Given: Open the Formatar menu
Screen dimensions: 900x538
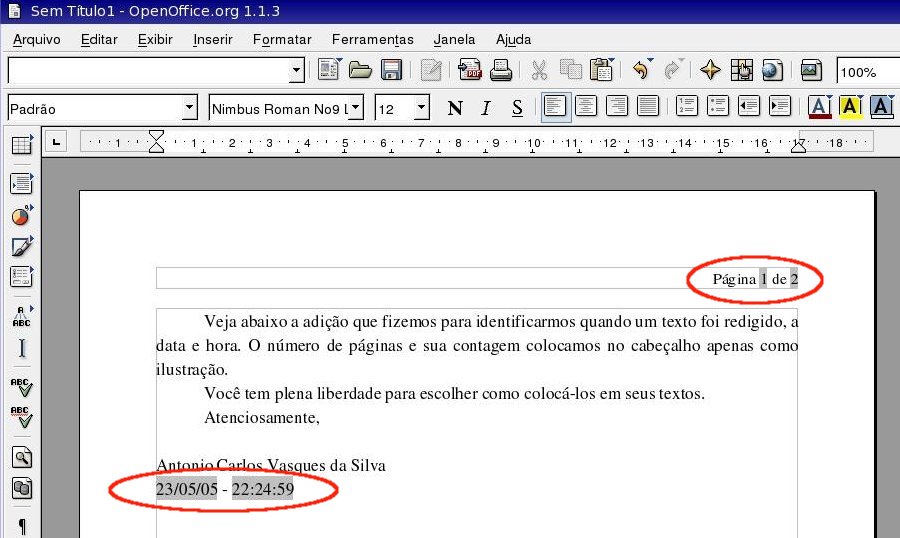Looking at the screenshot, I should pos(282,39).
